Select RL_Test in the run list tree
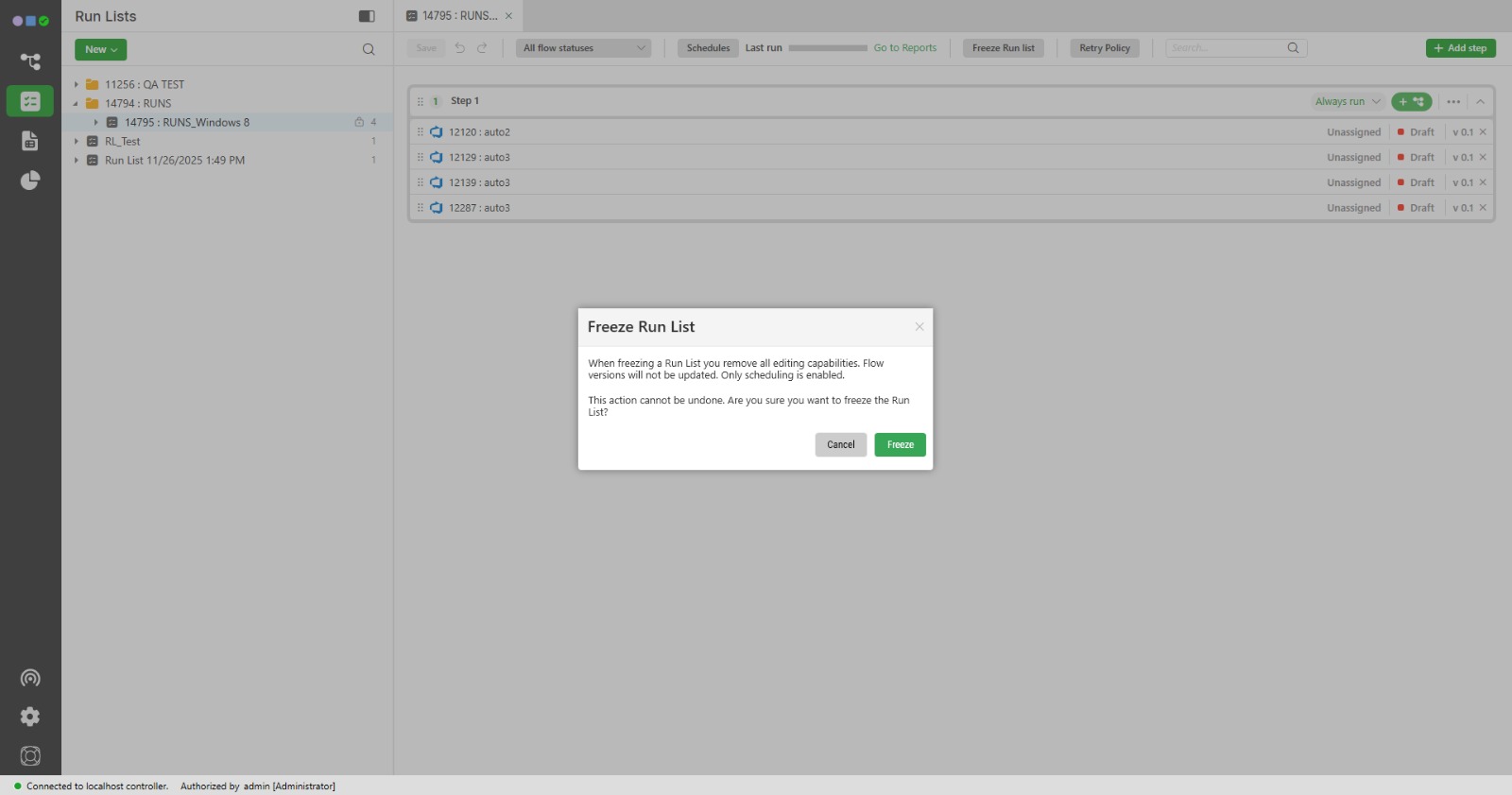 [x=123, y=141]
